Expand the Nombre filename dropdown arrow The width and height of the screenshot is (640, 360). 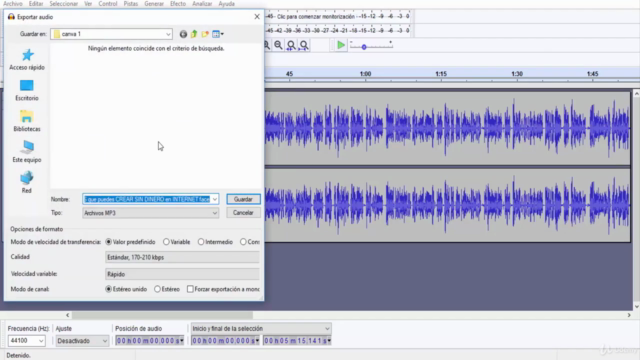[x=215, y=199]
